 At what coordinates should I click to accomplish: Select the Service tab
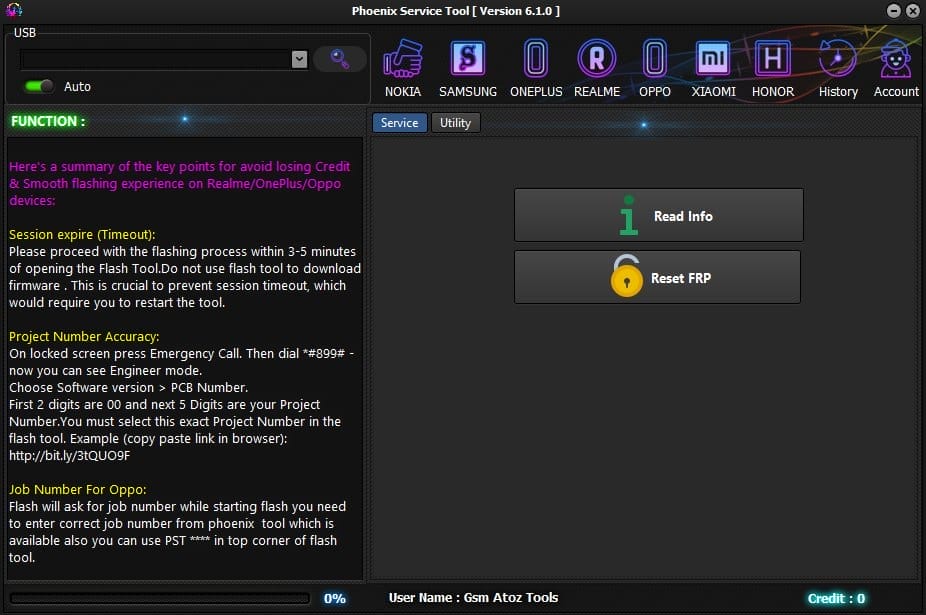399,122
